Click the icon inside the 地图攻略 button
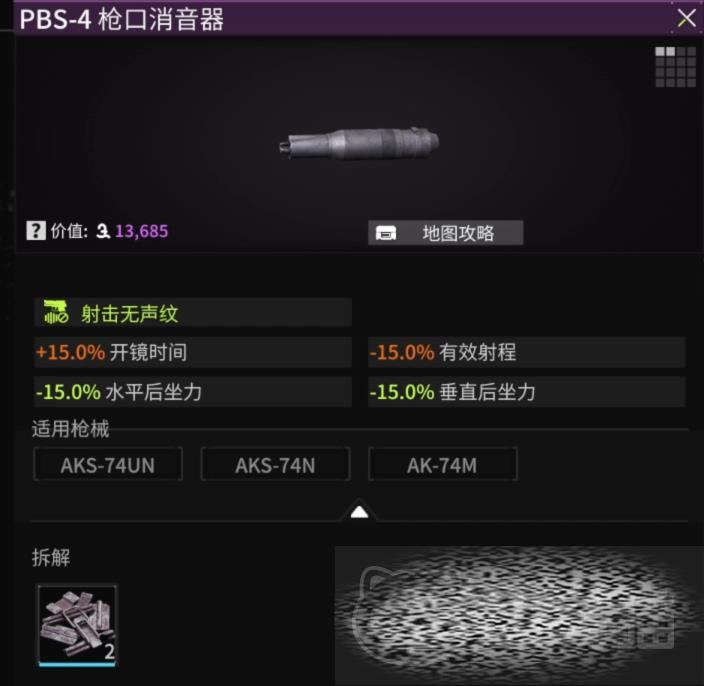704x686 pixels. tap(386, 233)
